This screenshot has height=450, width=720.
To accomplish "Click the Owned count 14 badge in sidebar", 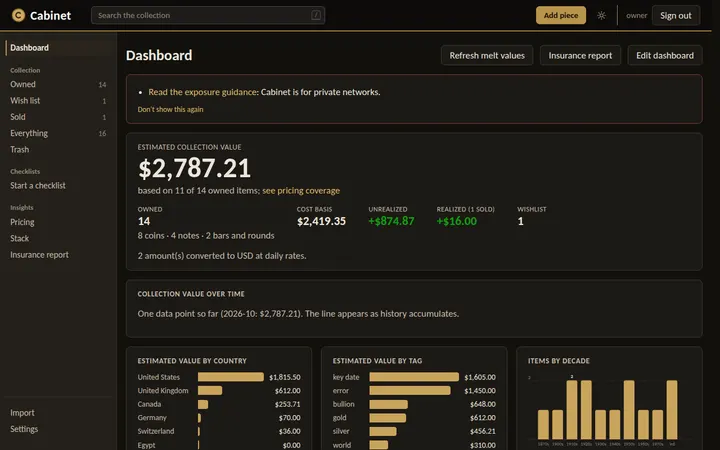I will click(x=102, y=84).
